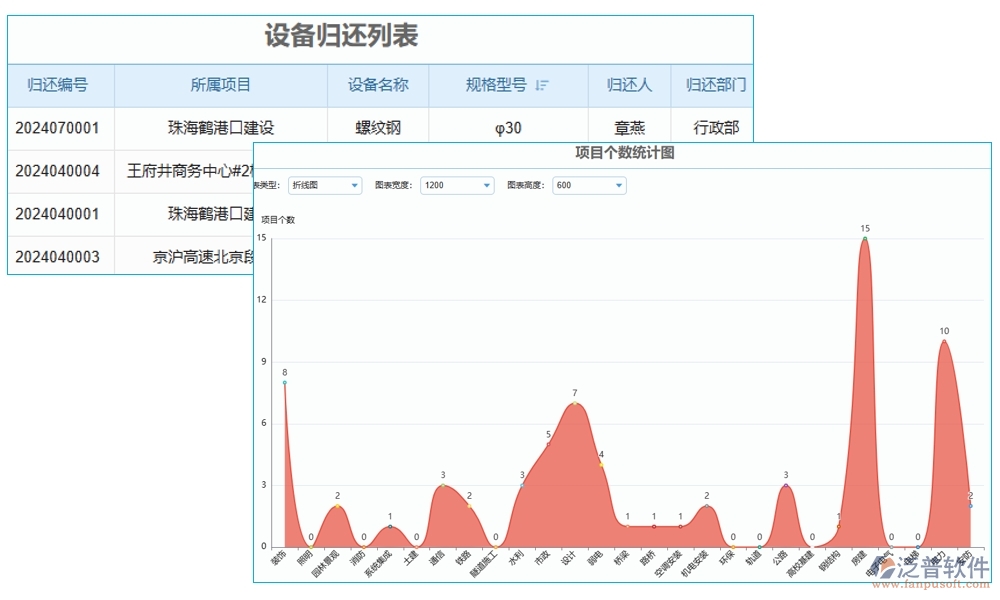Click the data point labeled 3 above 水利
This screenshot has width=1000, height=600.
pos(522,485)
